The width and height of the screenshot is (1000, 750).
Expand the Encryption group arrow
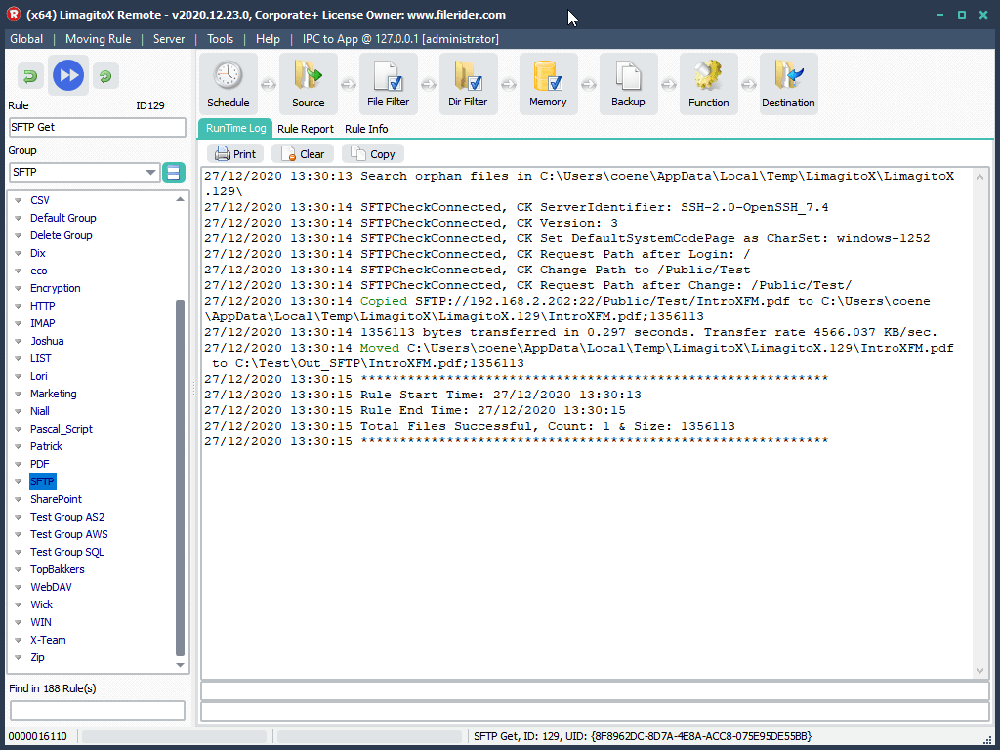pos(17,289)
